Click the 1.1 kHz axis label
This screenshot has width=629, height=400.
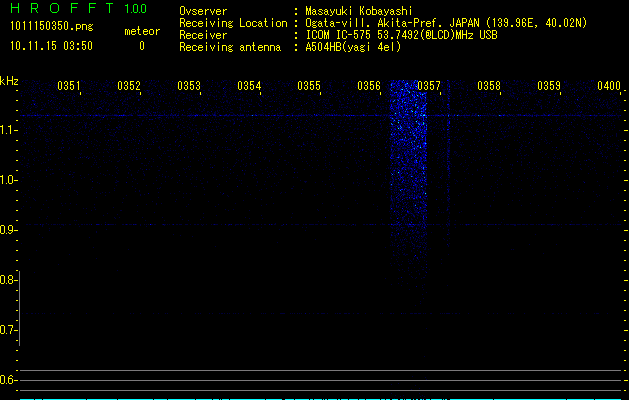[8, 130]
